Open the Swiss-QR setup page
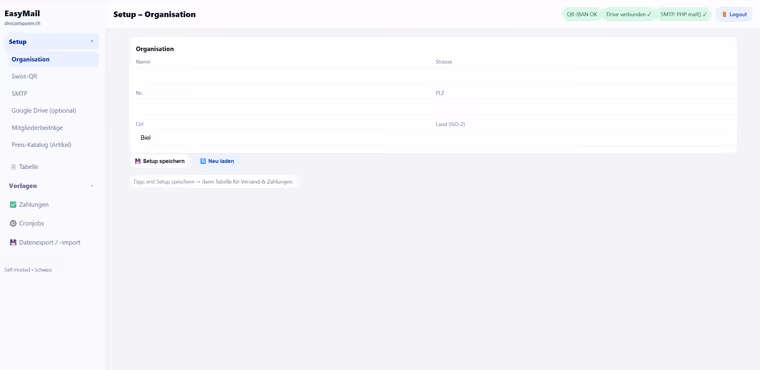Viewport: 760px width, 370px height. (24, 76)
